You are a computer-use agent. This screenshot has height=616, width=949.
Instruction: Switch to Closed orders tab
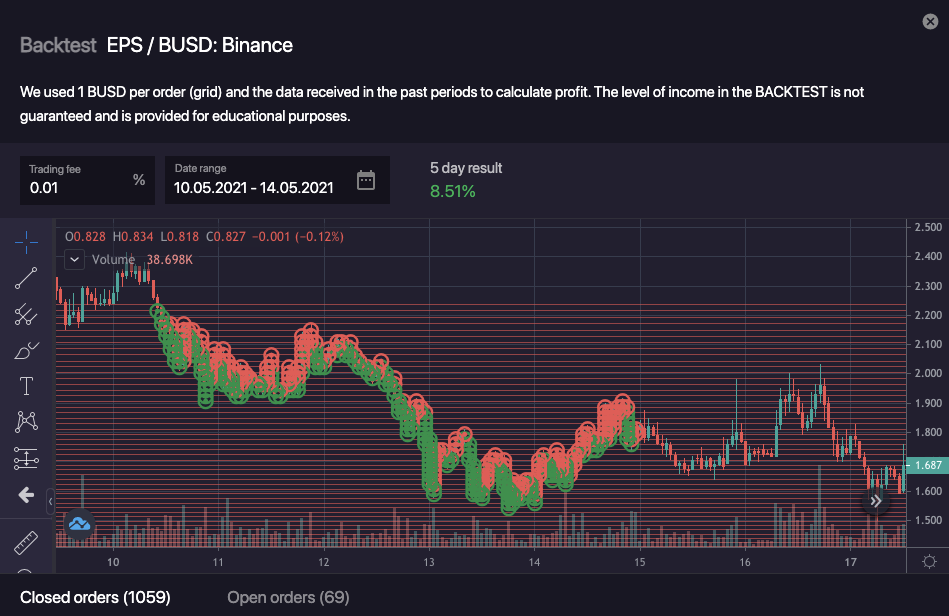[x=86, y=597]
